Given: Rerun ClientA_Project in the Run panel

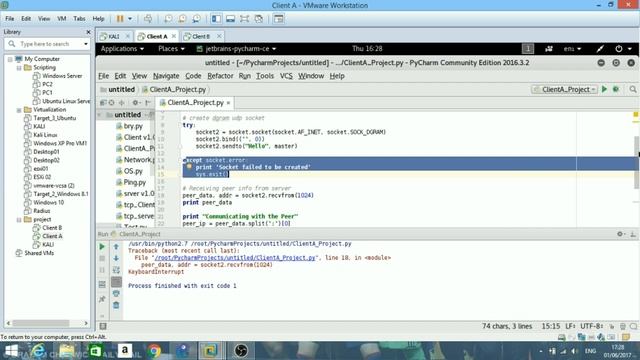Looking at the screenshot, I should pos(102,247).
